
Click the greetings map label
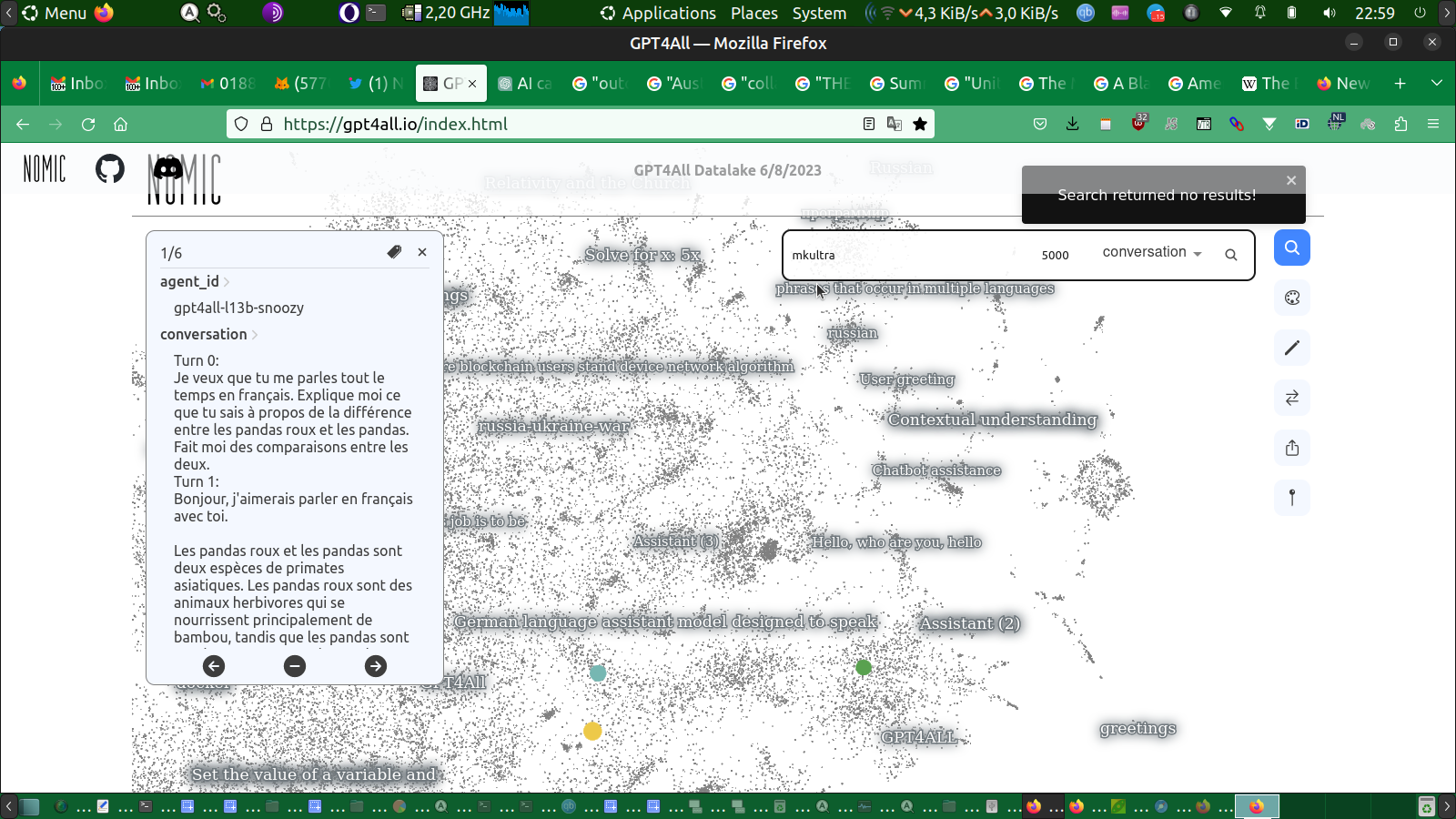click(1137, 728)
